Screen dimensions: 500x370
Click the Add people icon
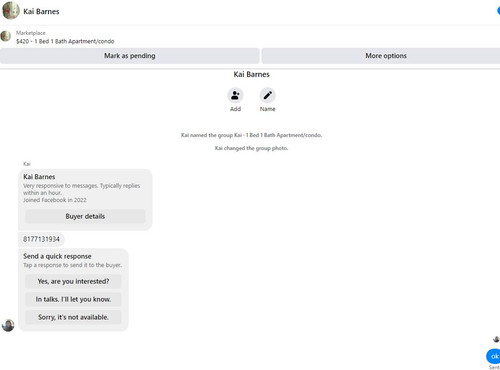pyautogui.click(x=235, y=95)
